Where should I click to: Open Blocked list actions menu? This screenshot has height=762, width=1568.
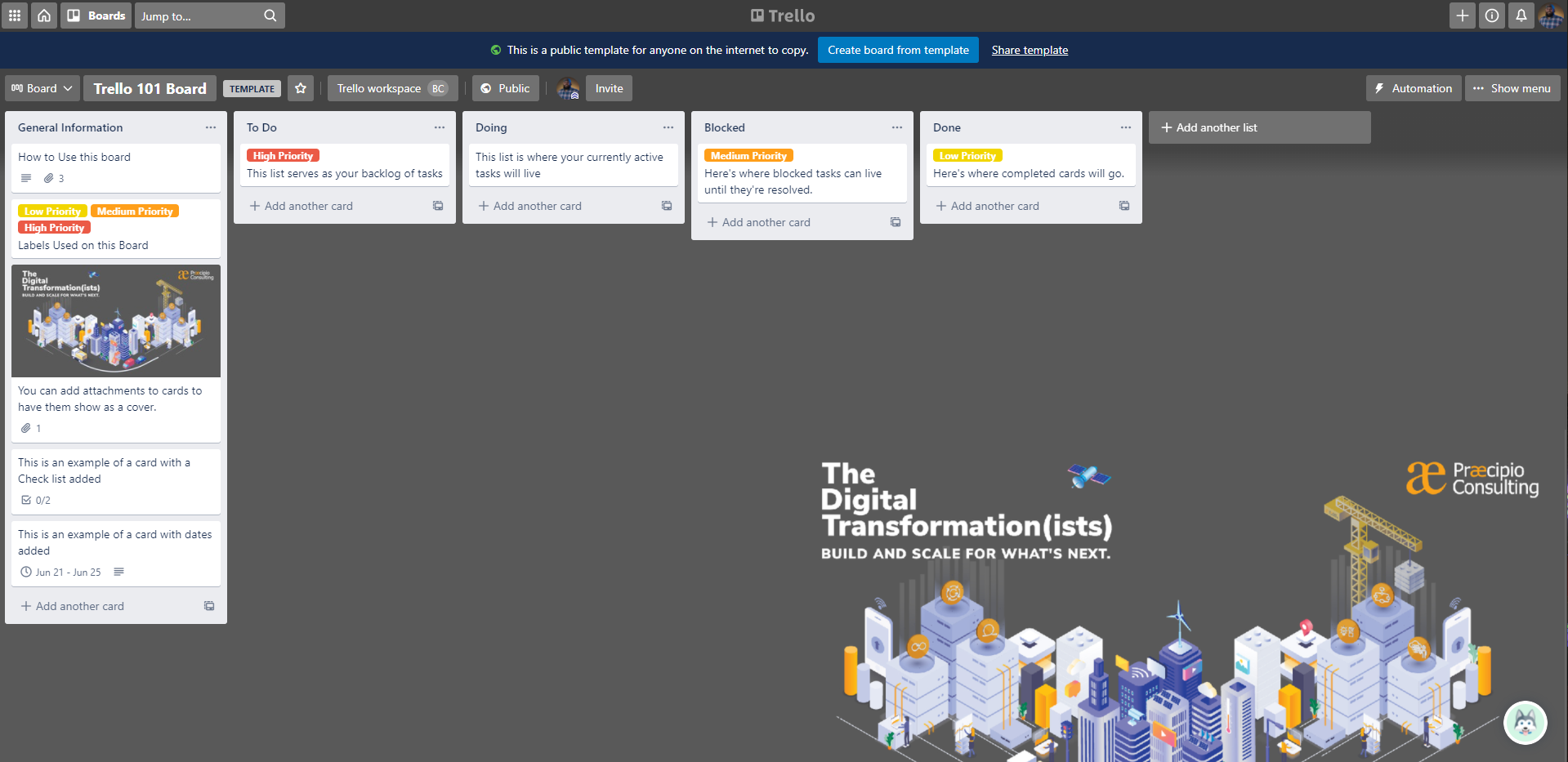897,127
